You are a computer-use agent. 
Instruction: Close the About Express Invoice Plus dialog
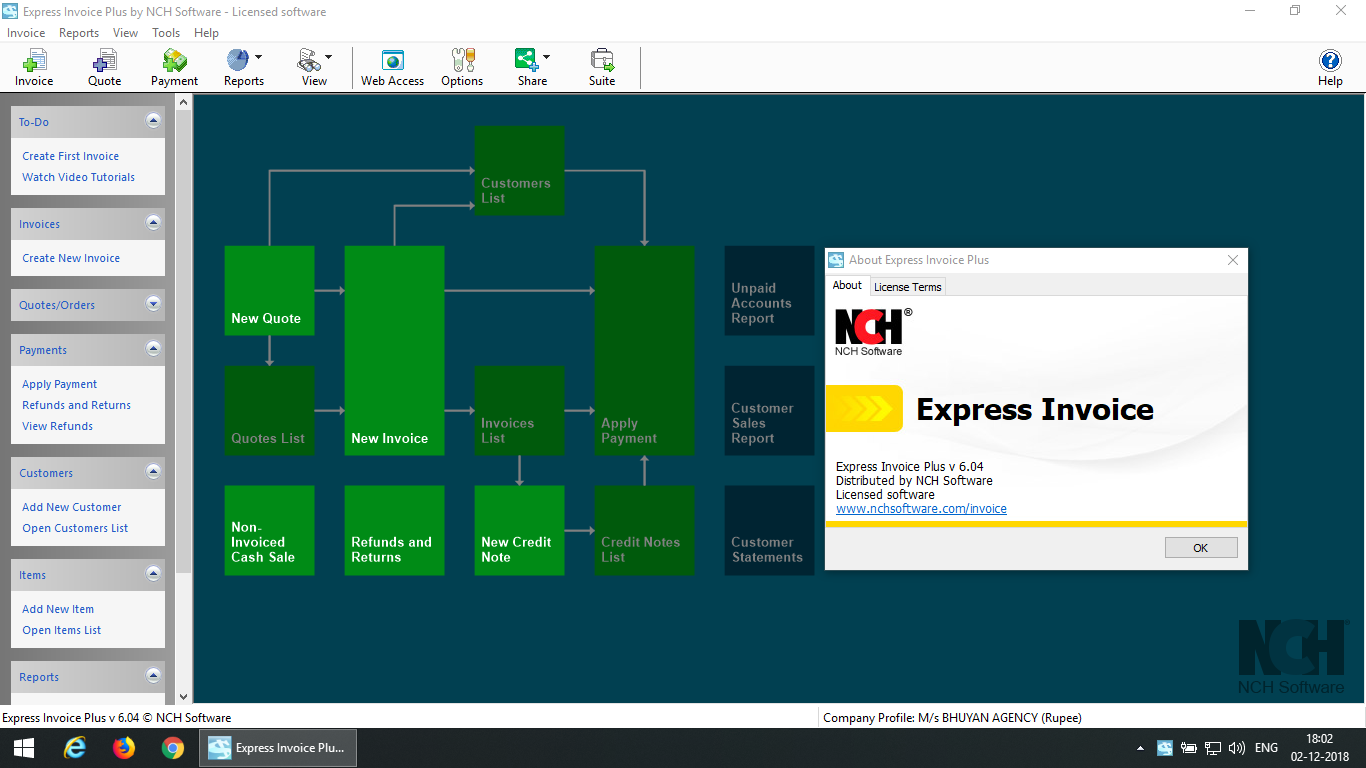(1233, 260)
